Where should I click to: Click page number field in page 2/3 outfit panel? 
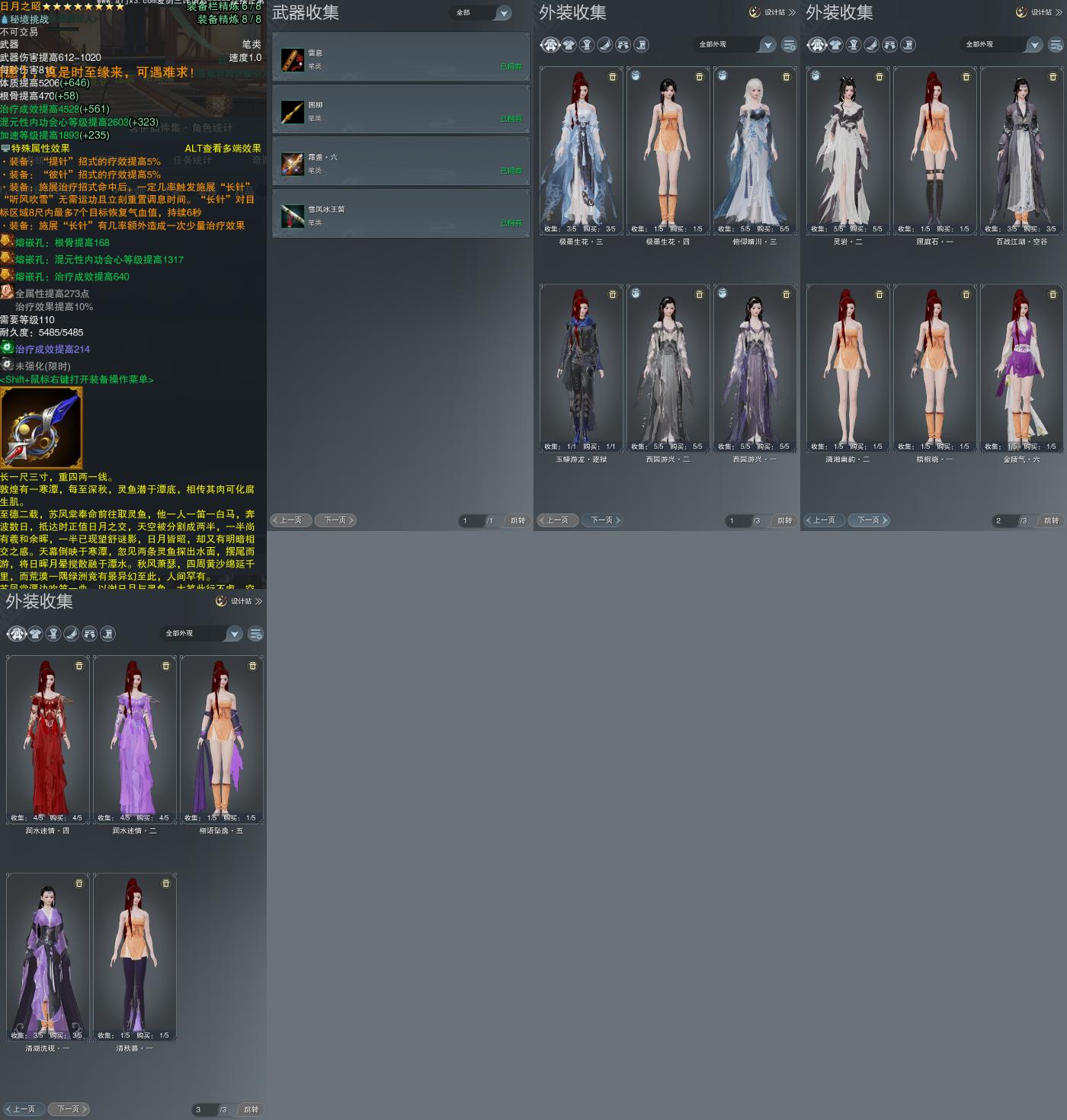tap(1004, 521)
